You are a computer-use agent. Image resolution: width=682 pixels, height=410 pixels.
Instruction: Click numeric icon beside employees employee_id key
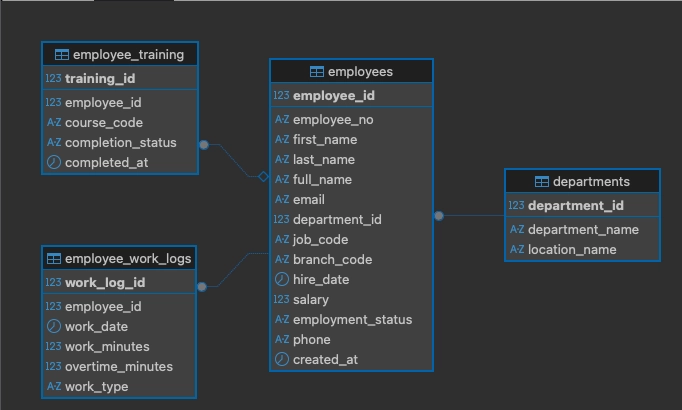pos(281,95)
